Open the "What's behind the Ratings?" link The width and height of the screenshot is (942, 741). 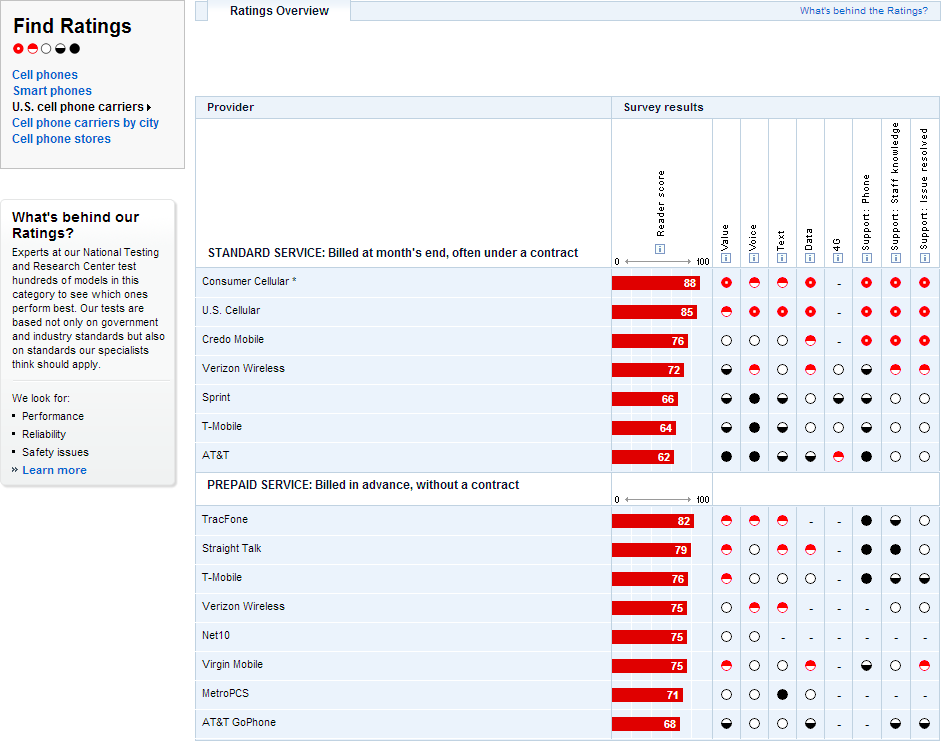coord(863,11)
